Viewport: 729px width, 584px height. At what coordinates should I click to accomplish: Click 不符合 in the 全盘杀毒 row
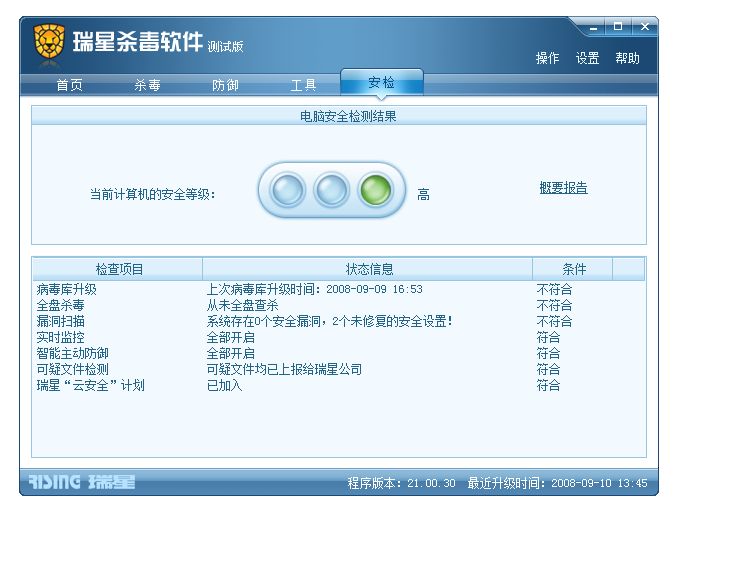pyautogui.click(x=554, y=305)
